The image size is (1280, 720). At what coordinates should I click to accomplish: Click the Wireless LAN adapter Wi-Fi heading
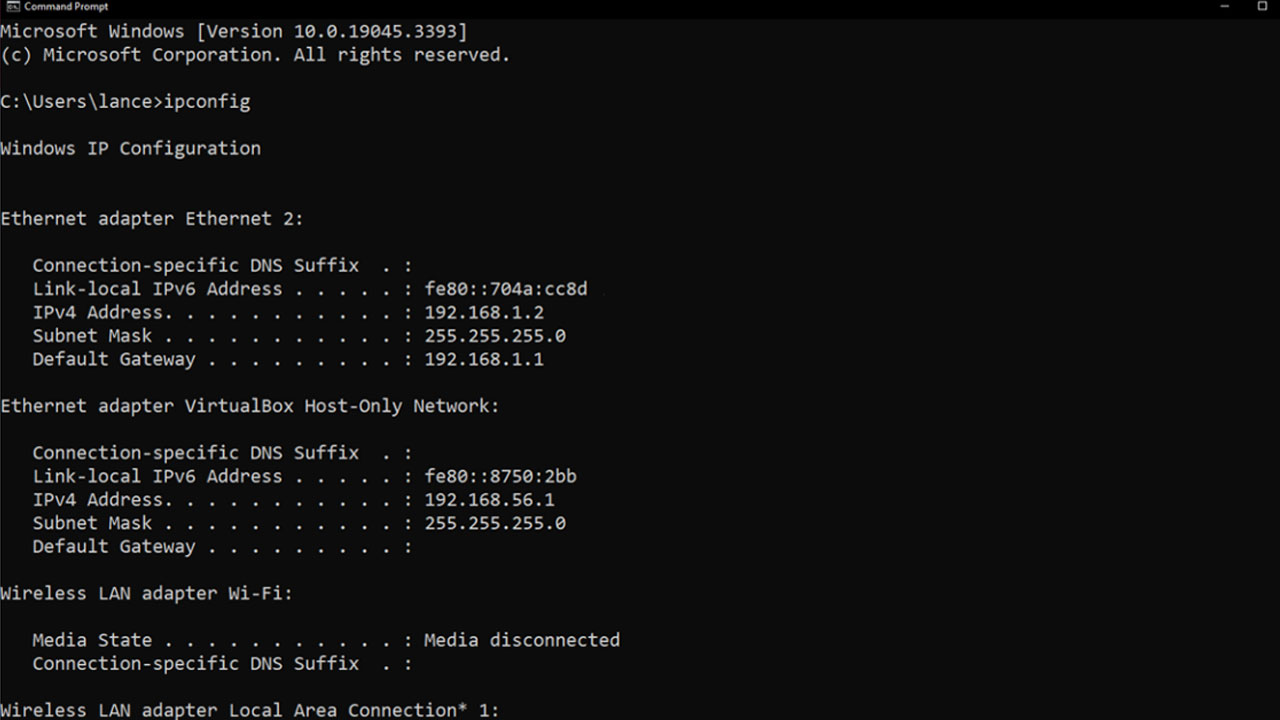(x=146, y=593)
